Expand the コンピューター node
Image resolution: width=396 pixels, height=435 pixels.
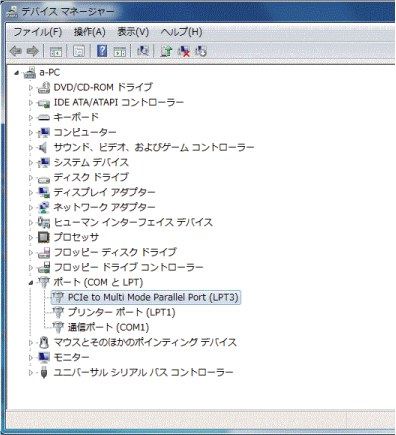tap(31, 133)
